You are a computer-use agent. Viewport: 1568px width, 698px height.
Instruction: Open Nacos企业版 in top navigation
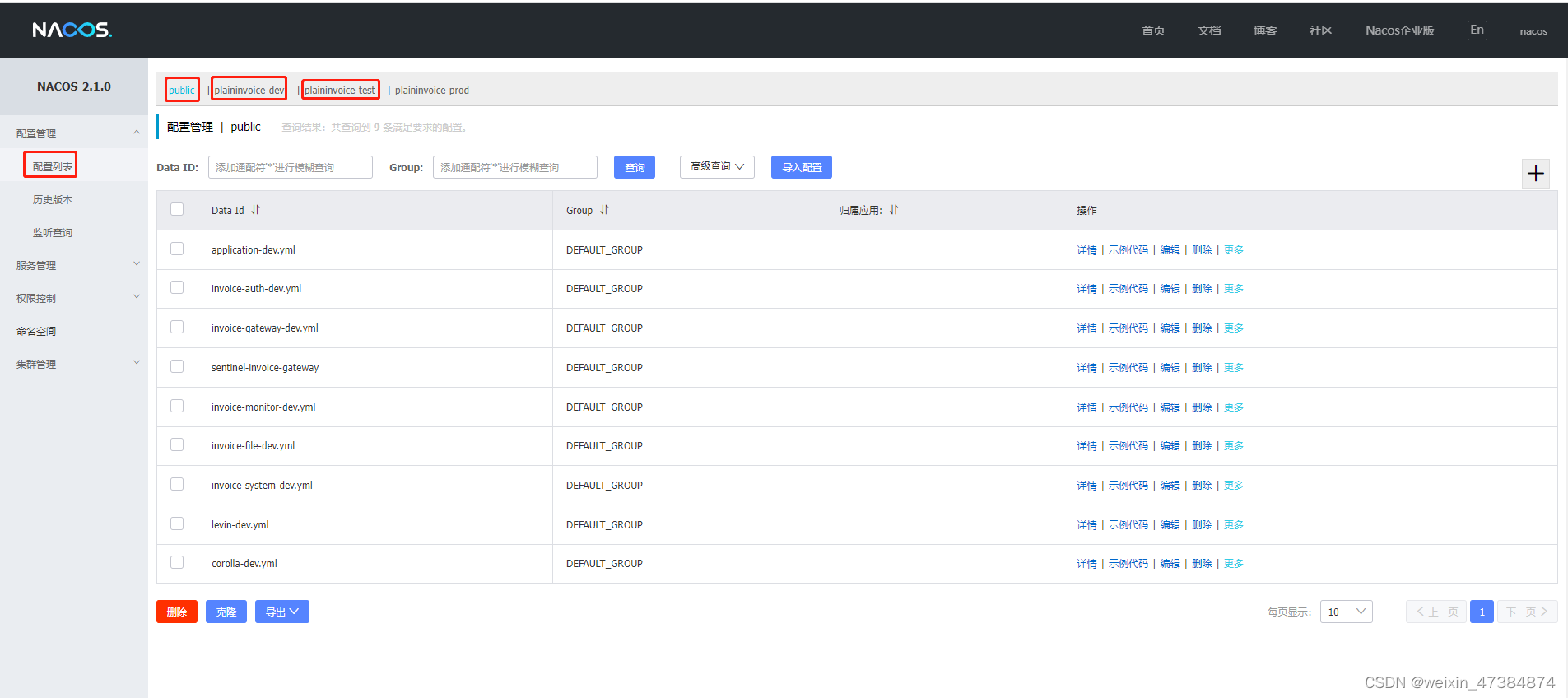click(x=1400, y=30)
